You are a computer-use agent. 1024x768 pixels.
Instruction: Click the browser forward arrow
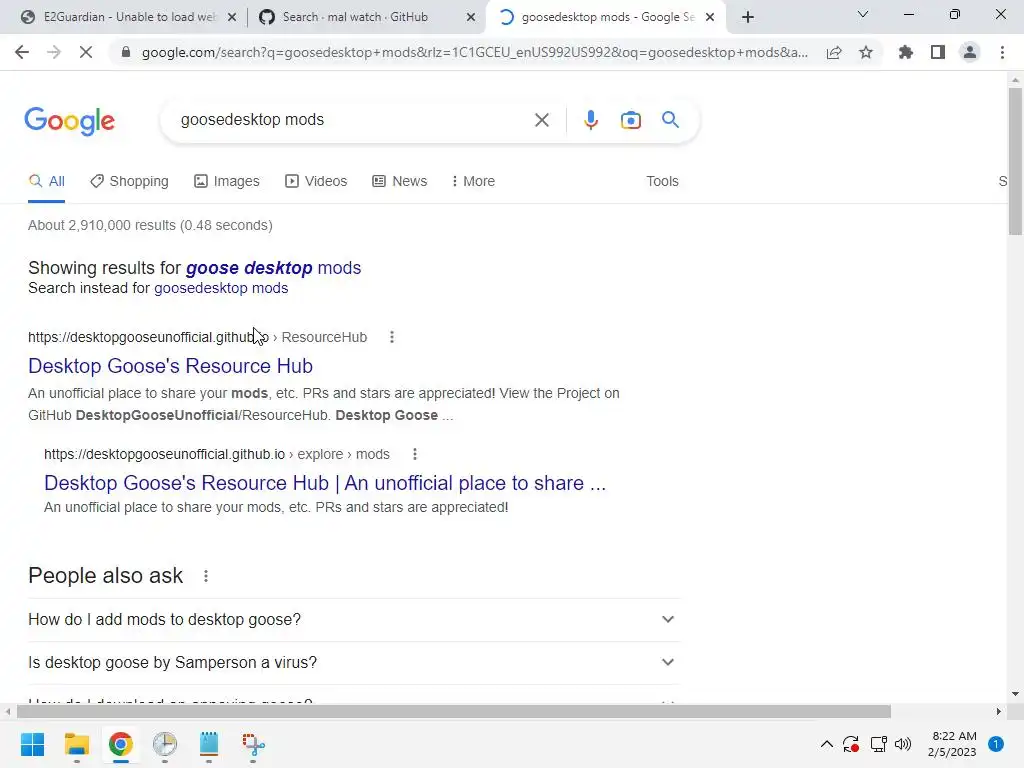(54, 52)
